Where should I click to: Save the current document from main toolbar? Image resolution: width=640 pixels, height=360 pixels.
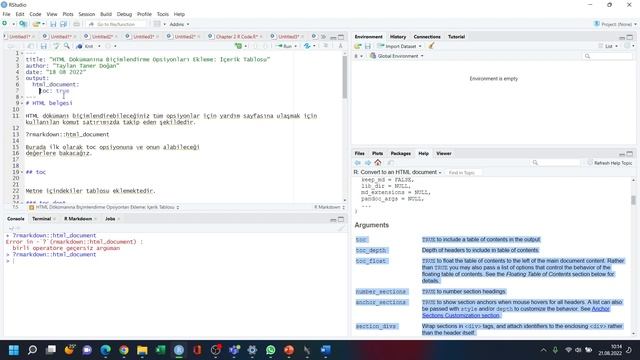click(x=53, y=24)
